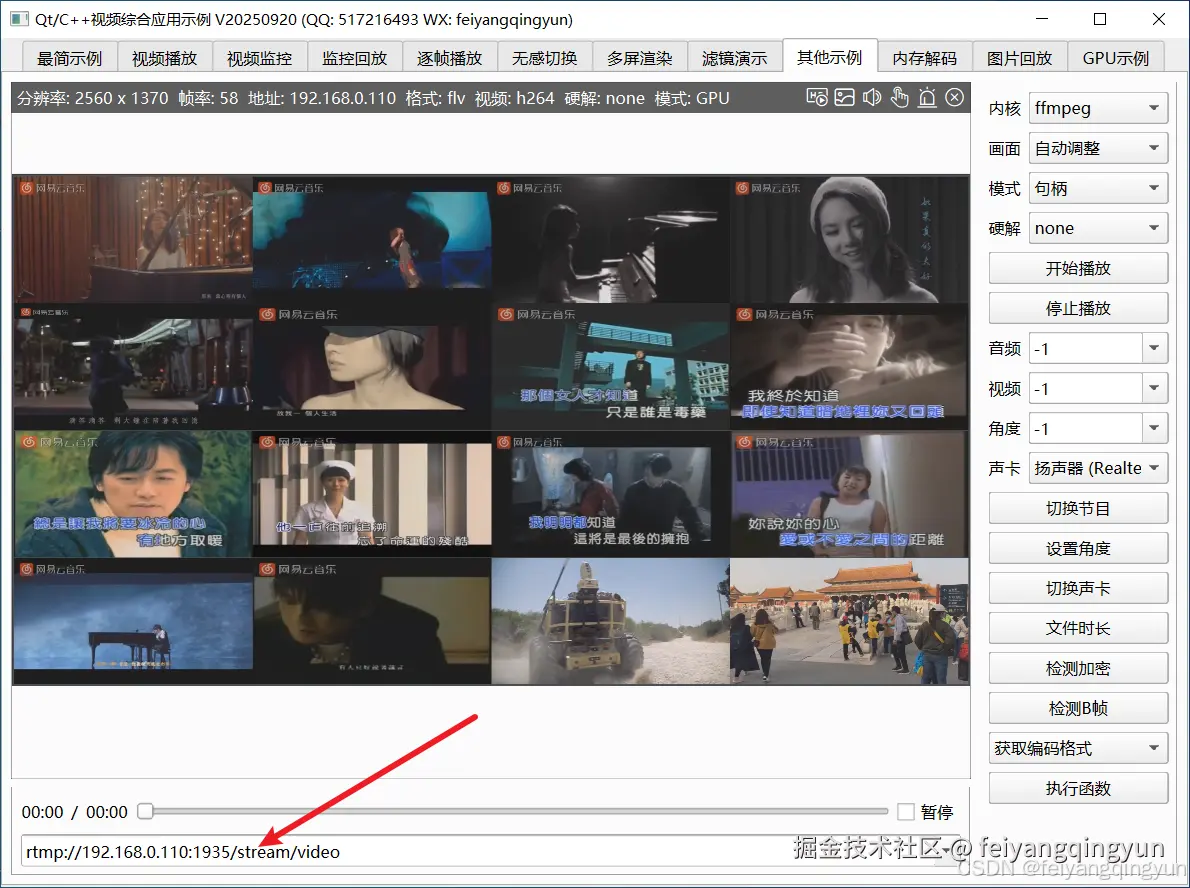The height and width of the screenshot is (888, 1190).
Task: Switch to the GPU示例 tab
Action: pyautogui.click(x=1116, y=58)
